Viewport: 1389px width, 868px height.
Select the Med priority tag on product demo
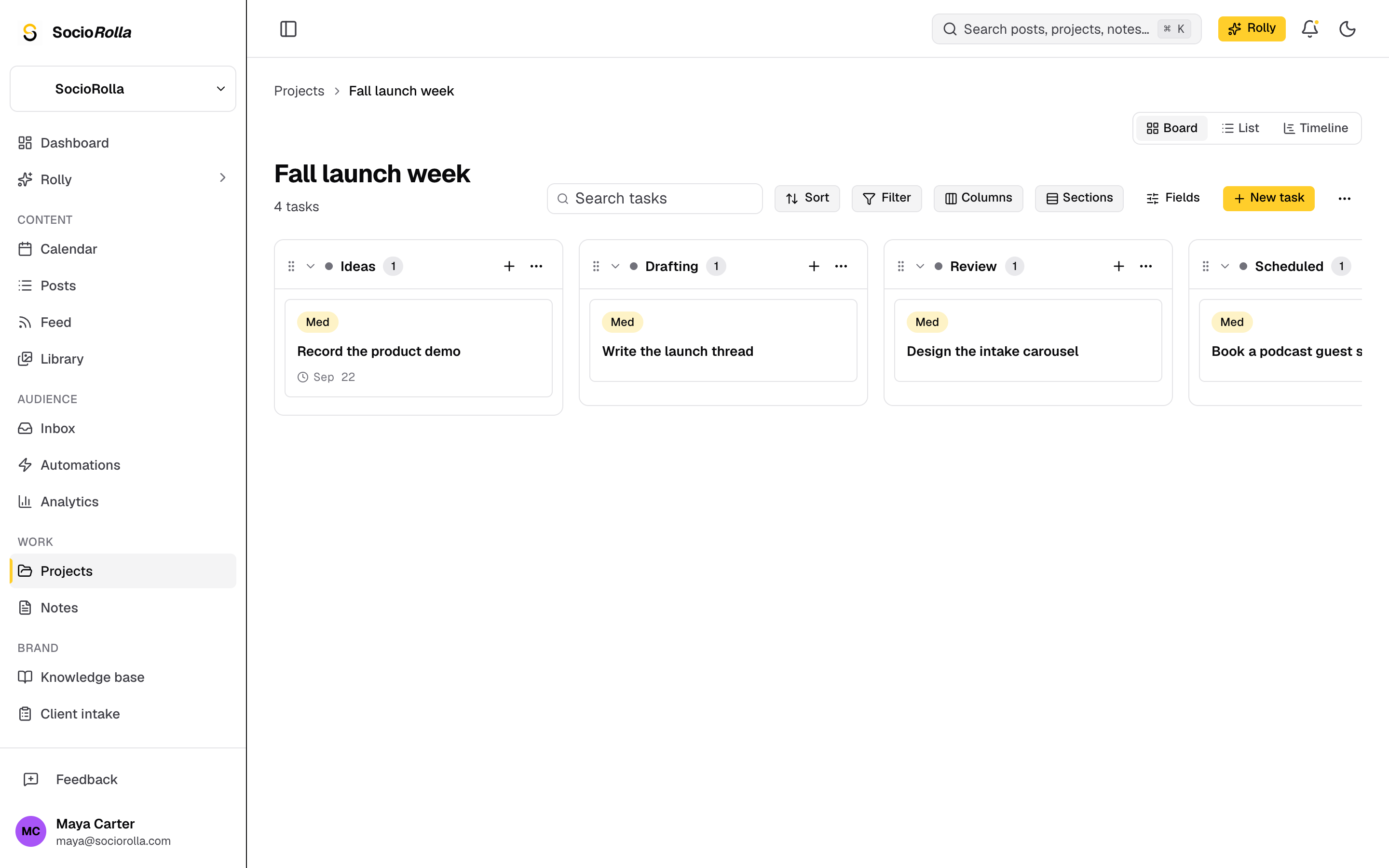pos(317,322)
